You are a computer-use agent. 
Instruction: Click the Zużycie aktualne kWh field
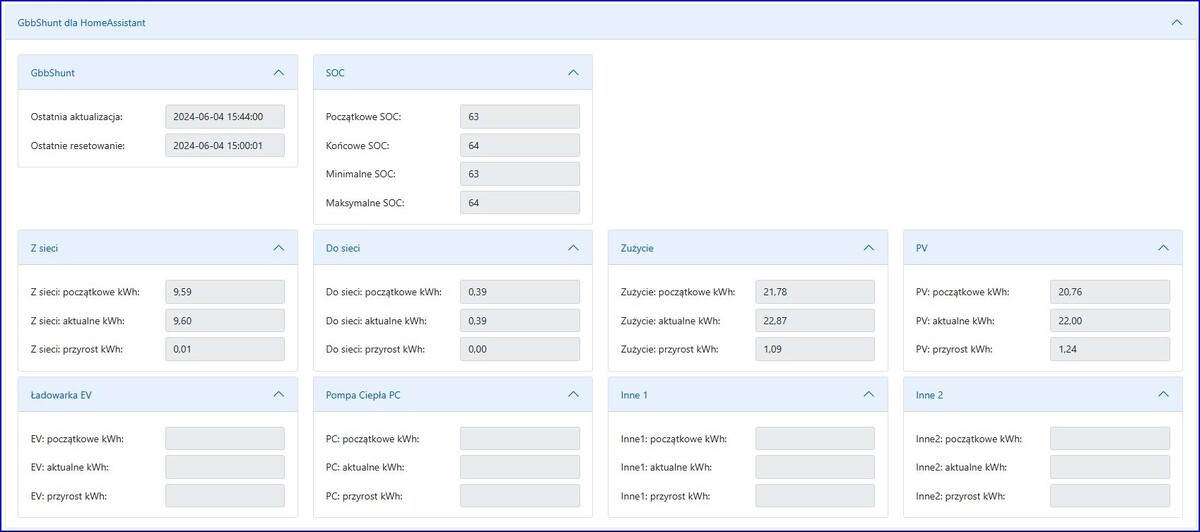click(815, 320)
